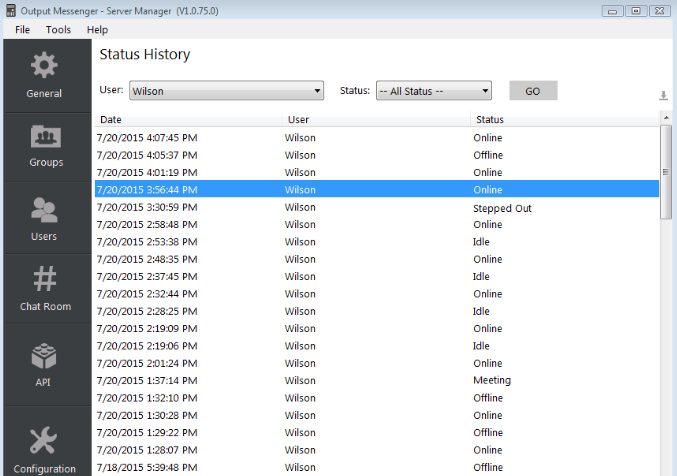Select row 7/18/2015 5:39:48 PM
This screenshot has width=677, height=476.
(377, 467)
